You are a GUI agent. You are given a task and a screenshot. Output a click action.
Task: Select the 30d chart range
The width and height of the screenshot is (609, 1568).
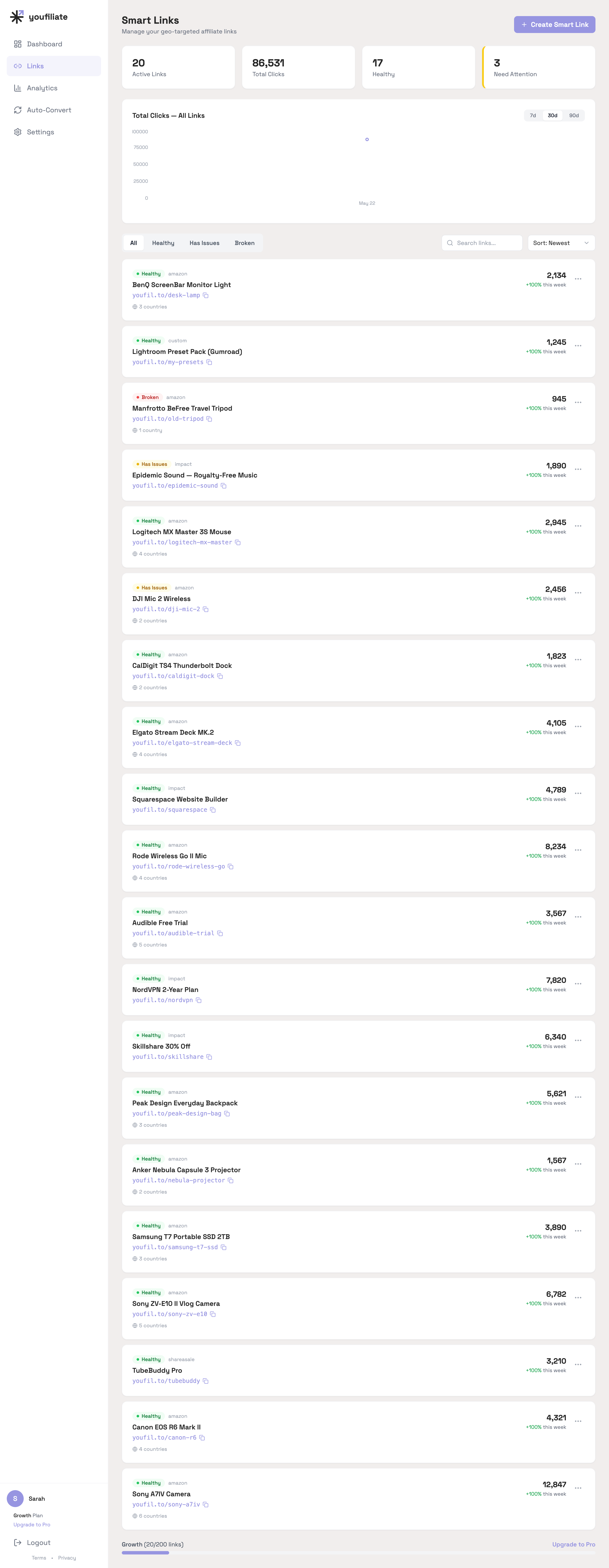[552, 116]
